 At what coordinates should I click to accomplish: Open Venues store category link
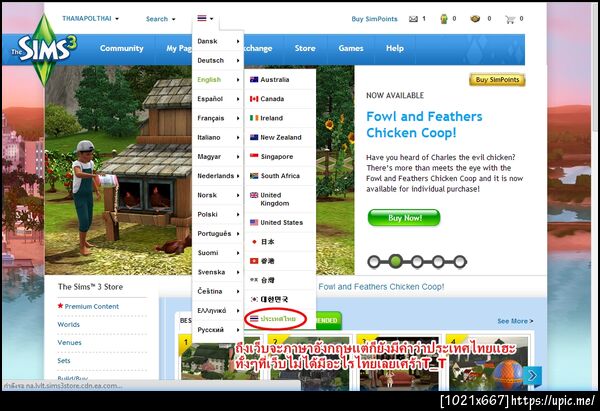[69, 342]
